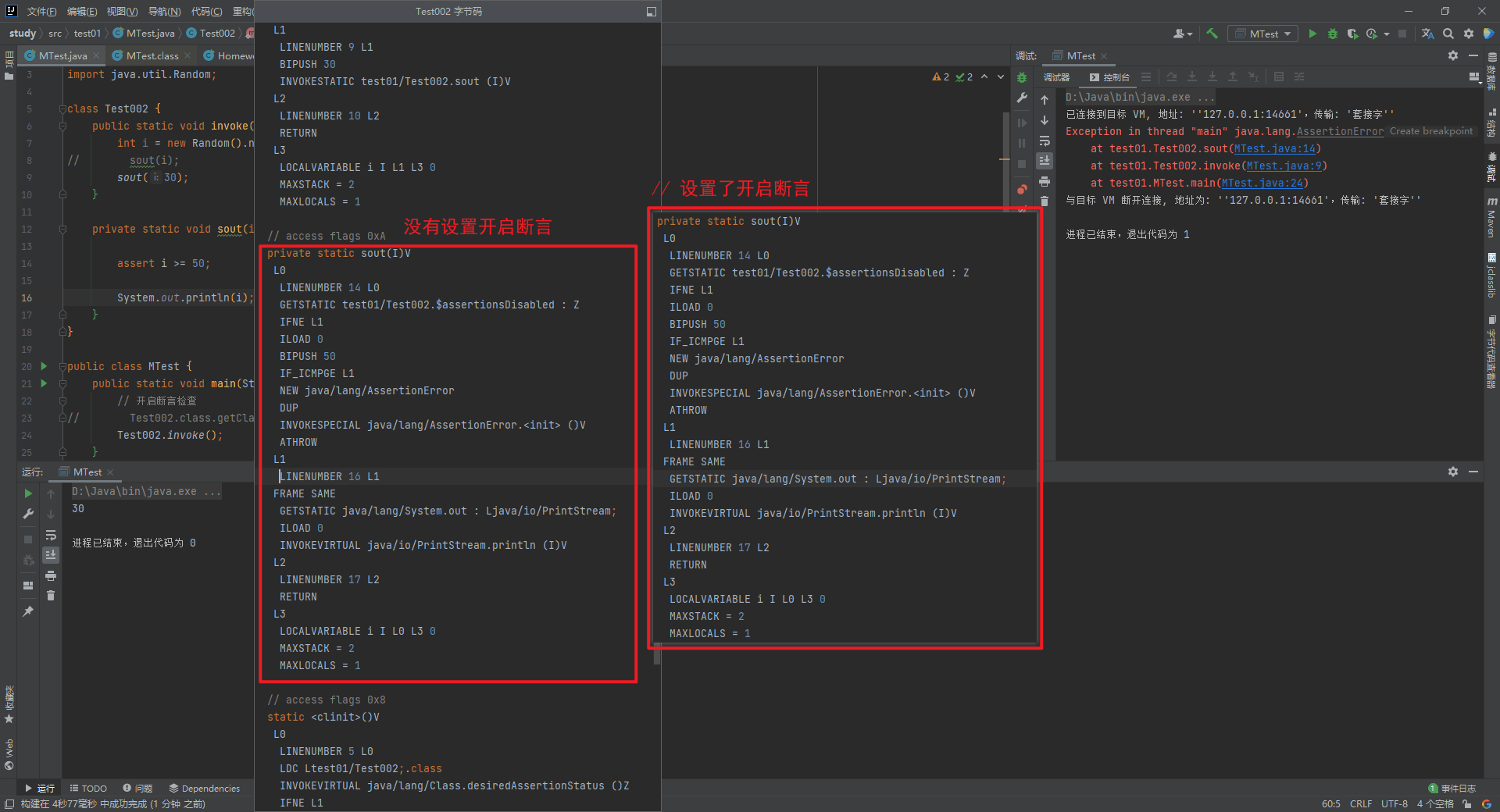Open Search Everywhere magnifier icon
This screenshot has height=812, width=1500.
pyautogui.click(x=1448, y=34)
